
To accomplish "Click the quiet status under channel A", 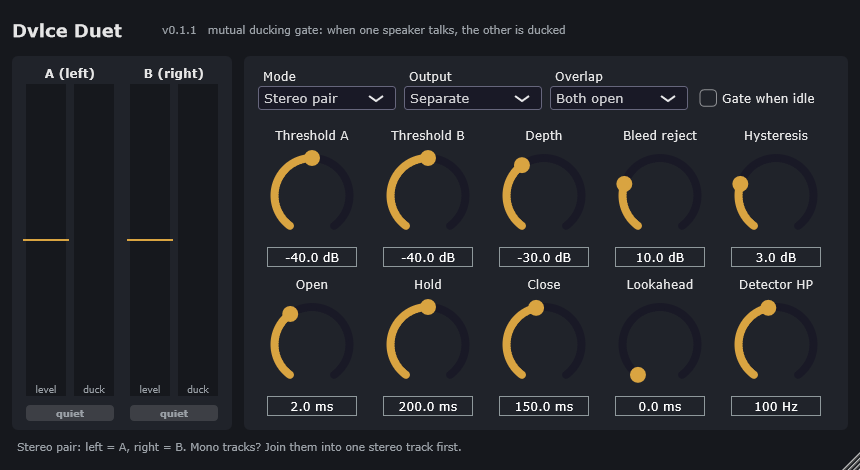I will pos(70,413).
